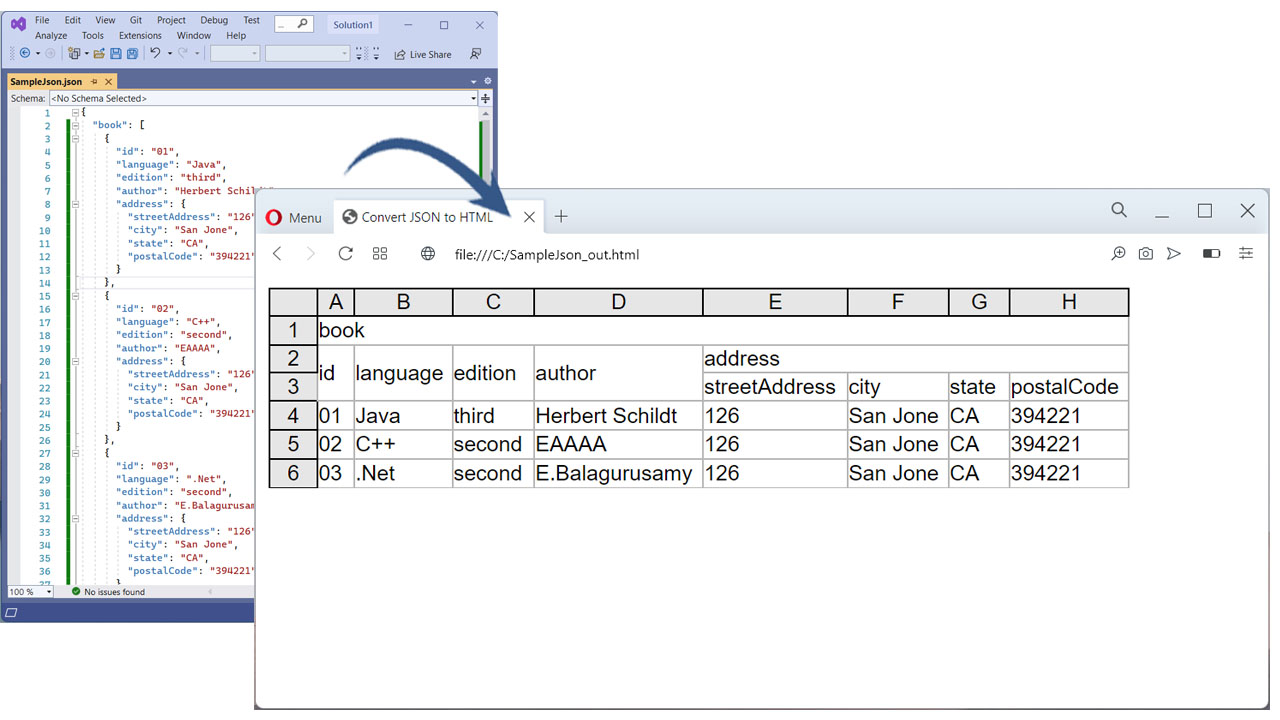Take a snapshot with Opera's camera icon
The height and width of the screenshot is (720, 1280).
[x=1145, y=253]
